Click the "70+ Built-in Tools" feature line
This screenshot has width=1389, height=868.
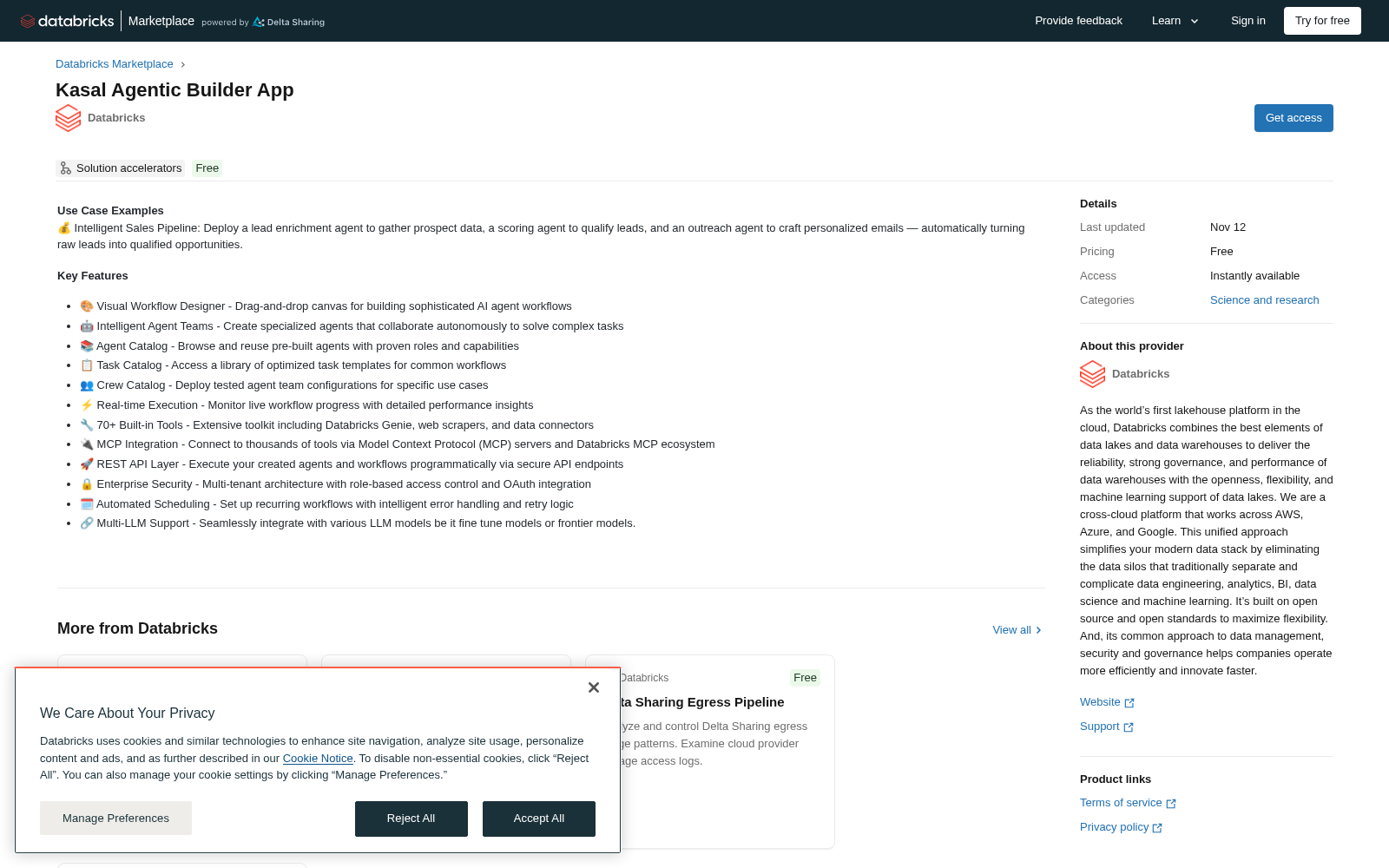click(x=337, y=425)
